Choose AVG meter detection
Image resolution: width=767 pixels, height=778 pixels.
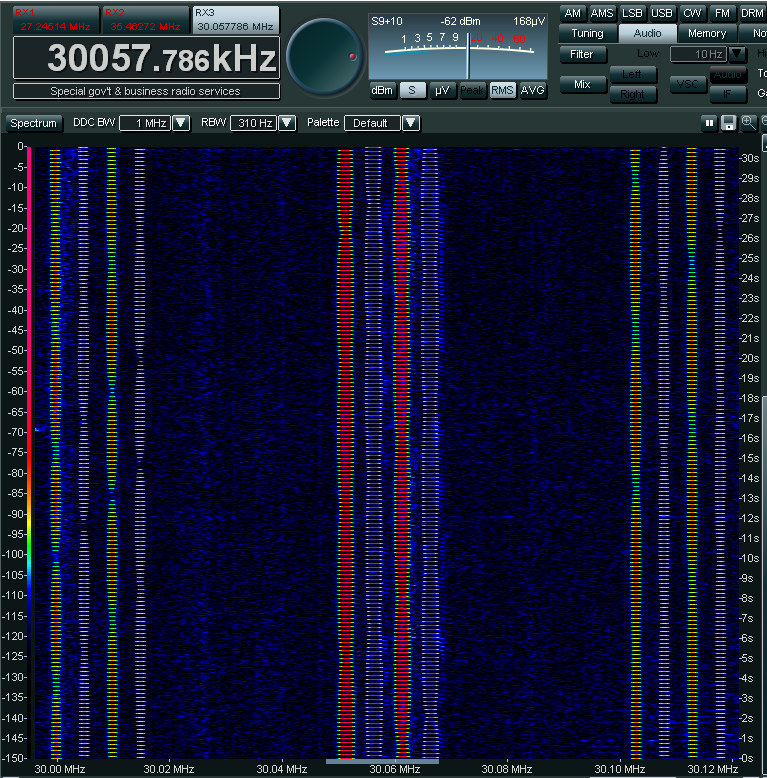click(x=532, y=90)
